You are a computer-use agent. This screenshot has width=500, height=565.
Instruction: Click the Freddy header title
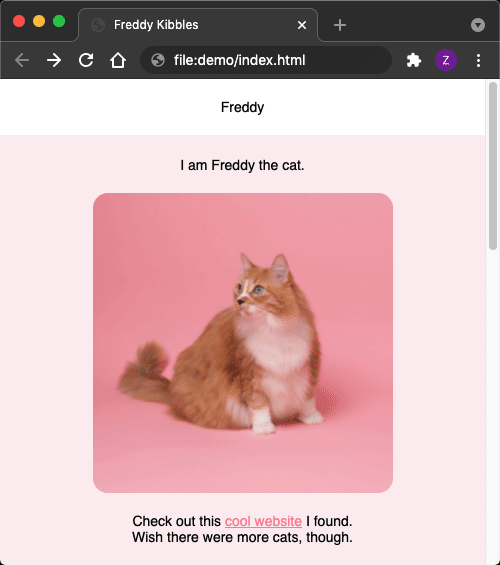242,107
